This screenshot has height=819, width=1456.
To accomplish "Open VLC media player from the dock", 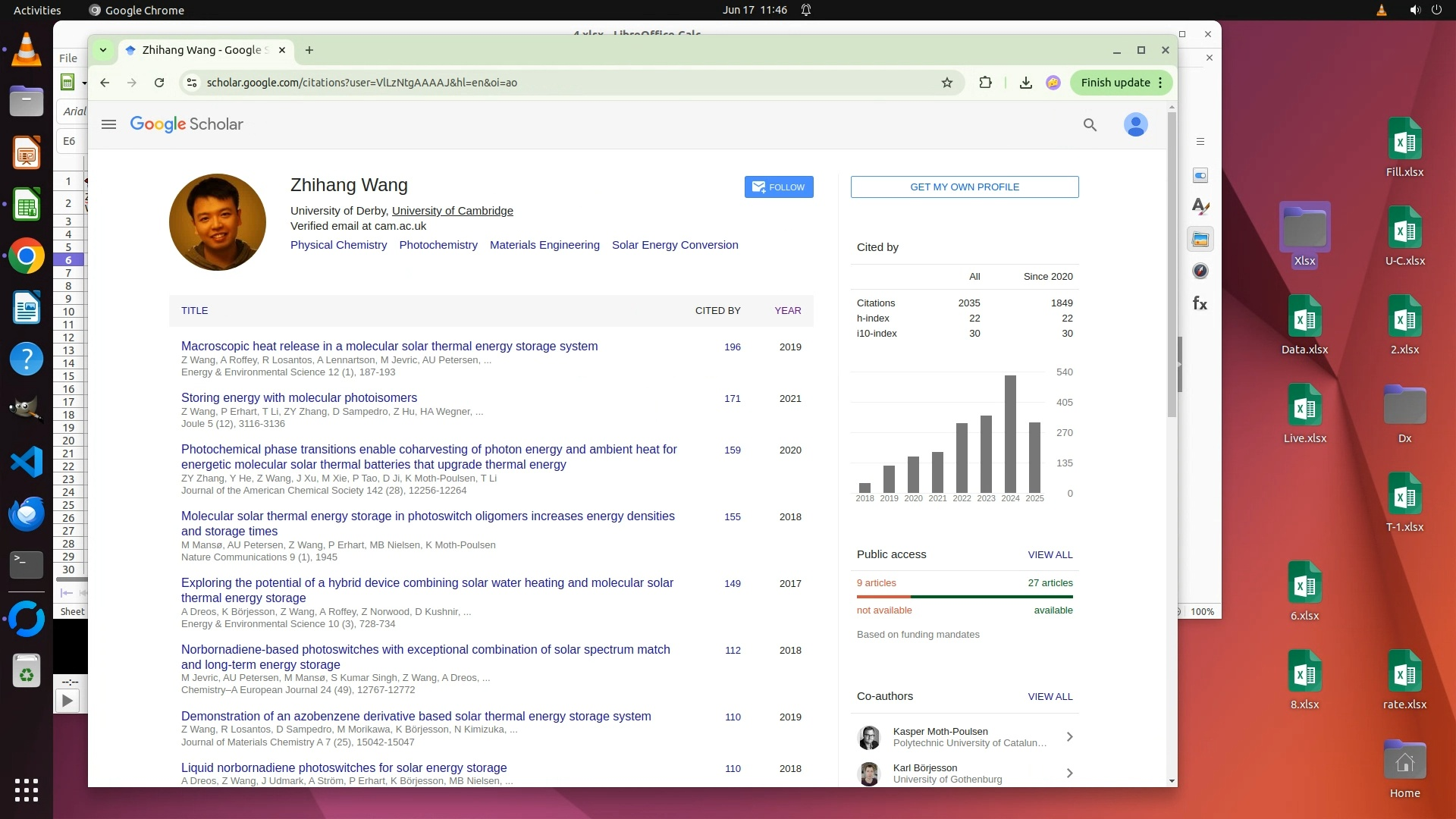I will pos(27,50).
